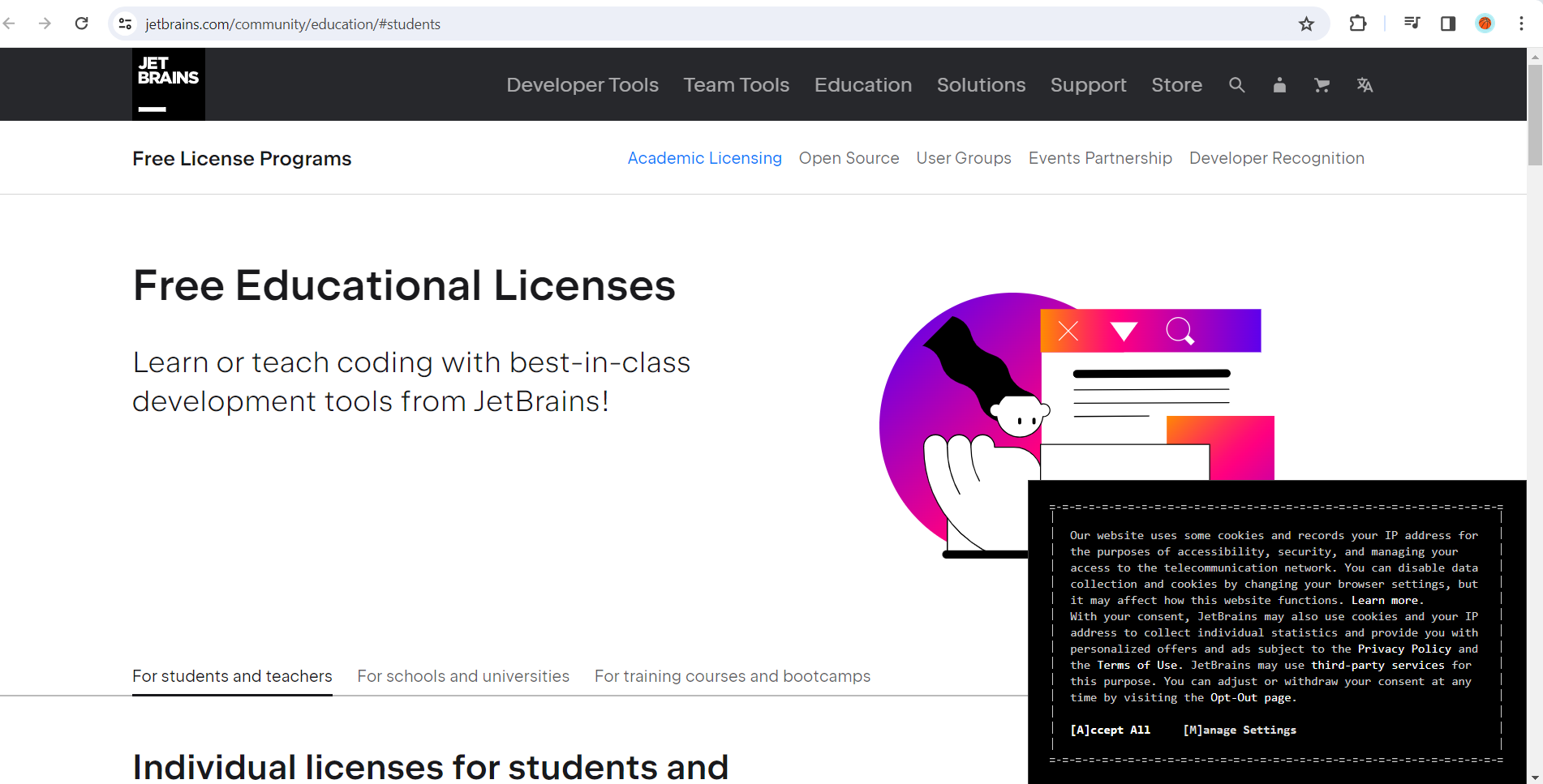Viewport: 1543px width, 784px height.
Task: Open the Solutions menu
Action: (981, 85)
